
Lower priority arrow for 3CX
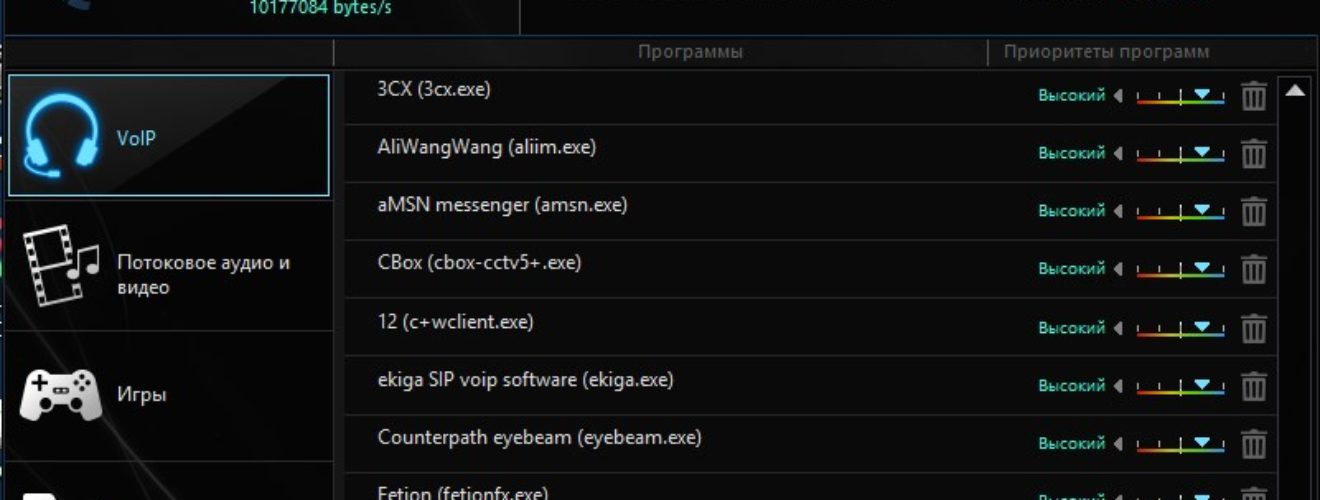coord(1118,96)
